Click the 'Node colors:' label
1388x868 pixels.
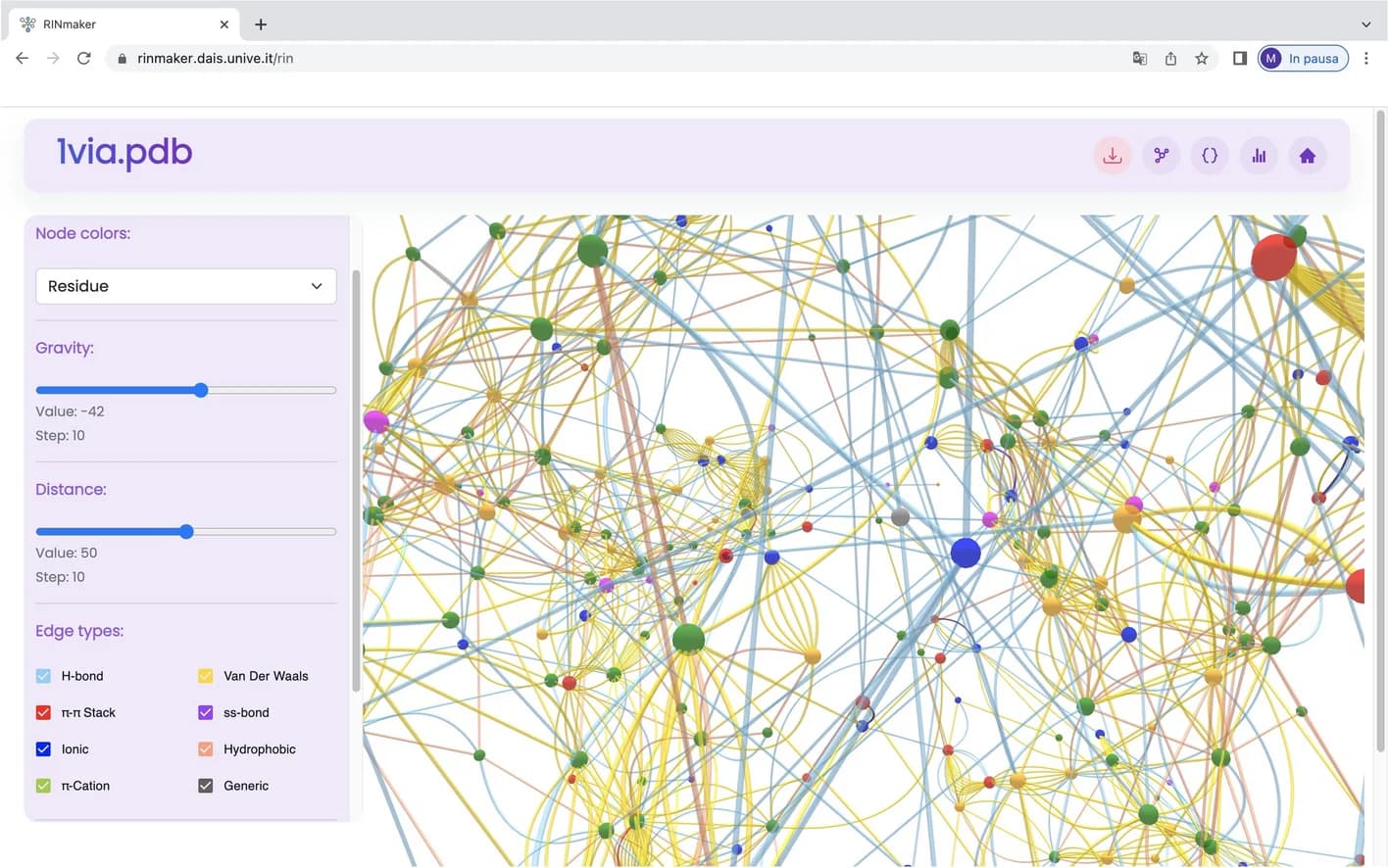pyautogui.click(x=82, y=233)
